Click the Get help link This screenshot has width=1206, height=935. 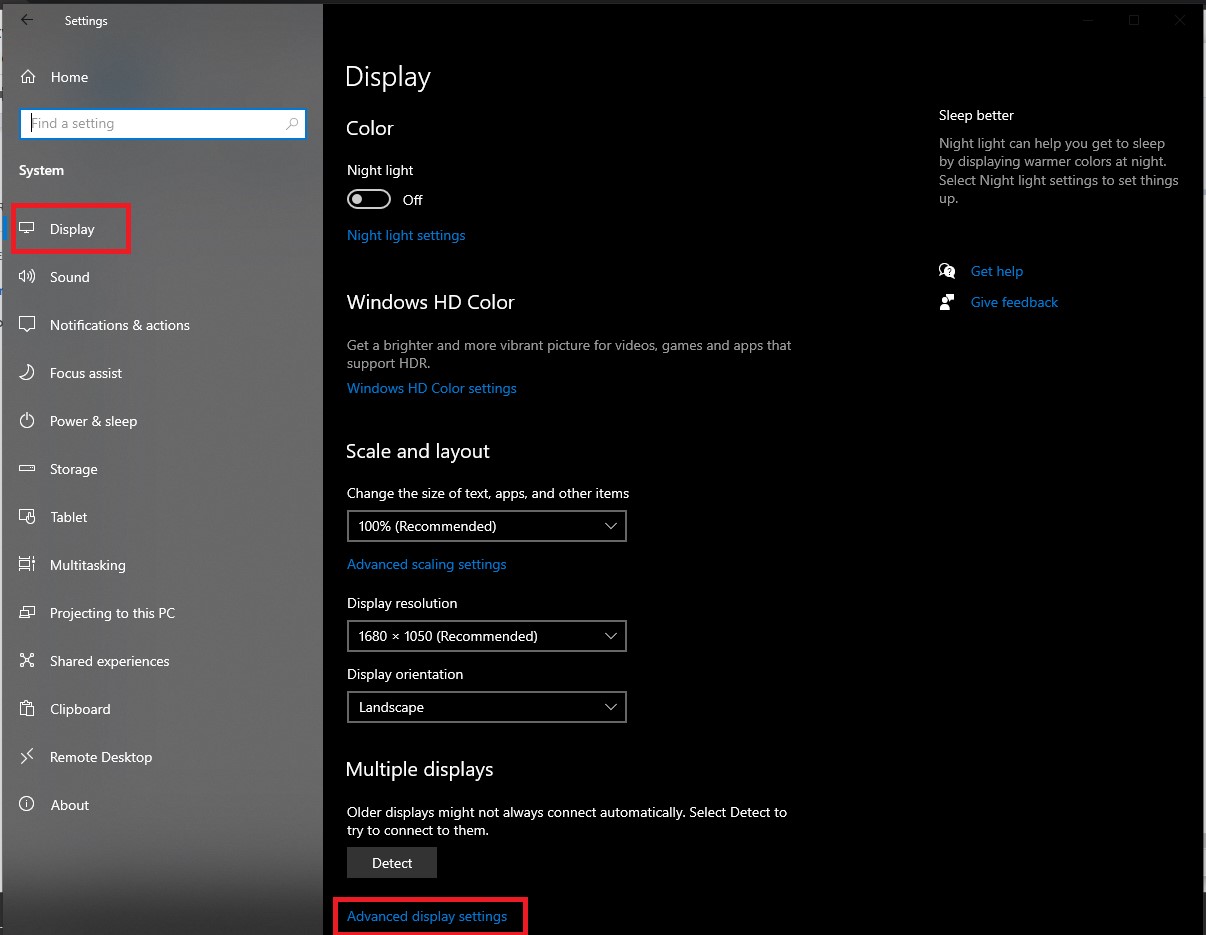pos(996,271)
